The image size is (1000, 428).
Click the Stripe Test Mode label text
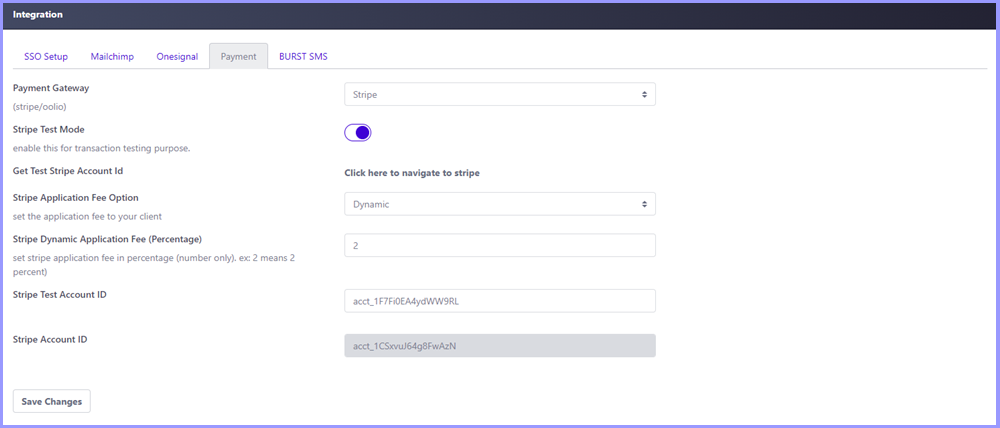point(48,130)
